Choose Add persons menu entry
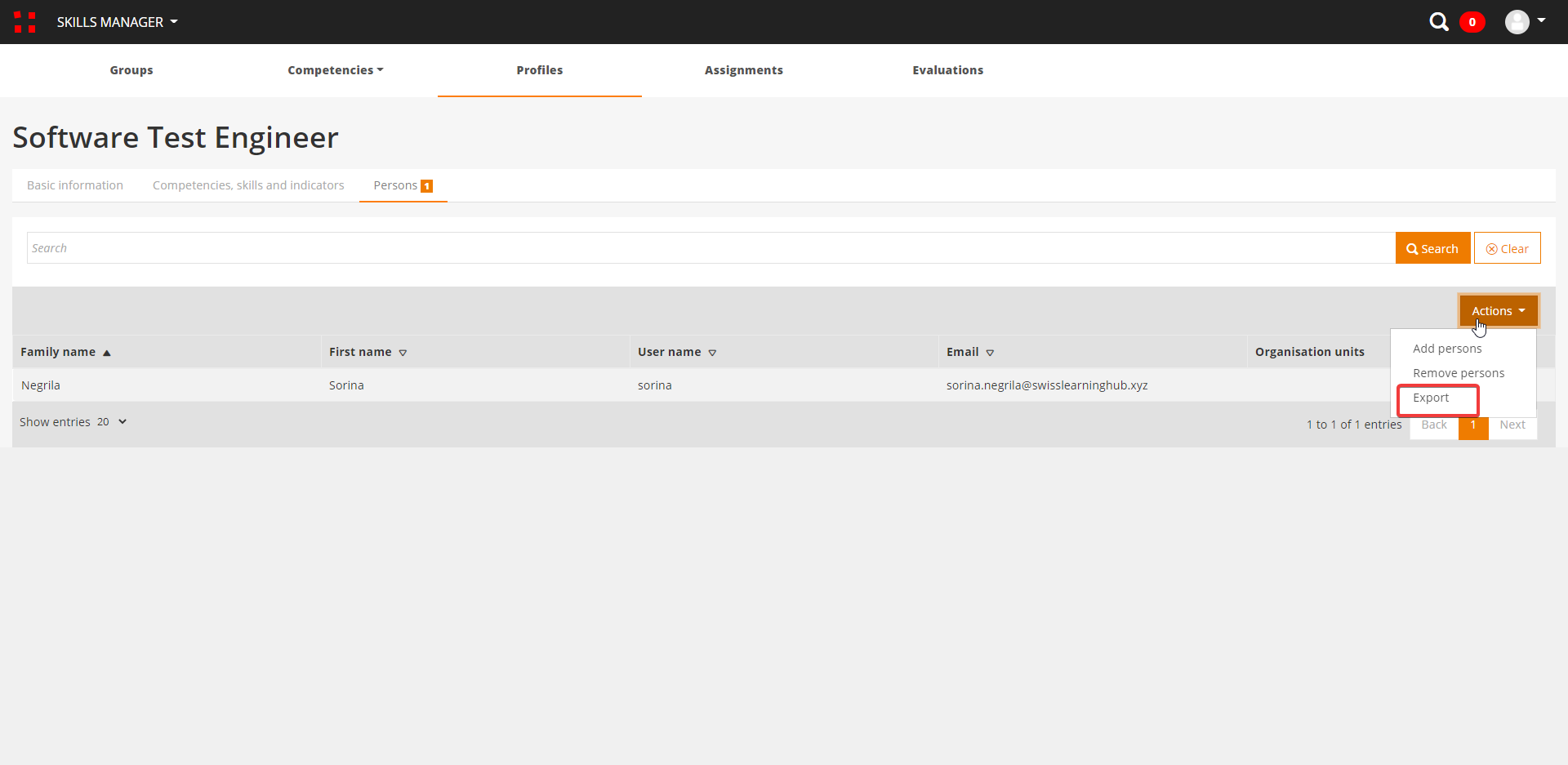Viewport: 1568px width, 765px height. [1446, 349]
